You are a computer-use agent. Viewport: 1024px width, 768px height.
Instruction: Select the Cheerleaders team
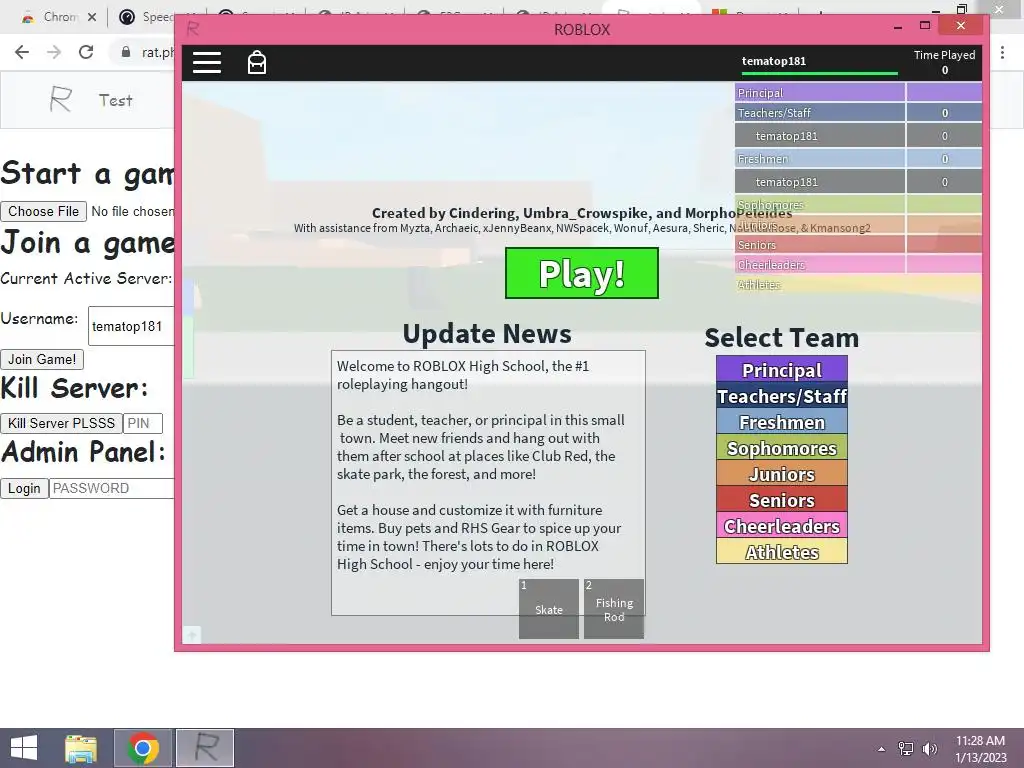pos(782,526)
